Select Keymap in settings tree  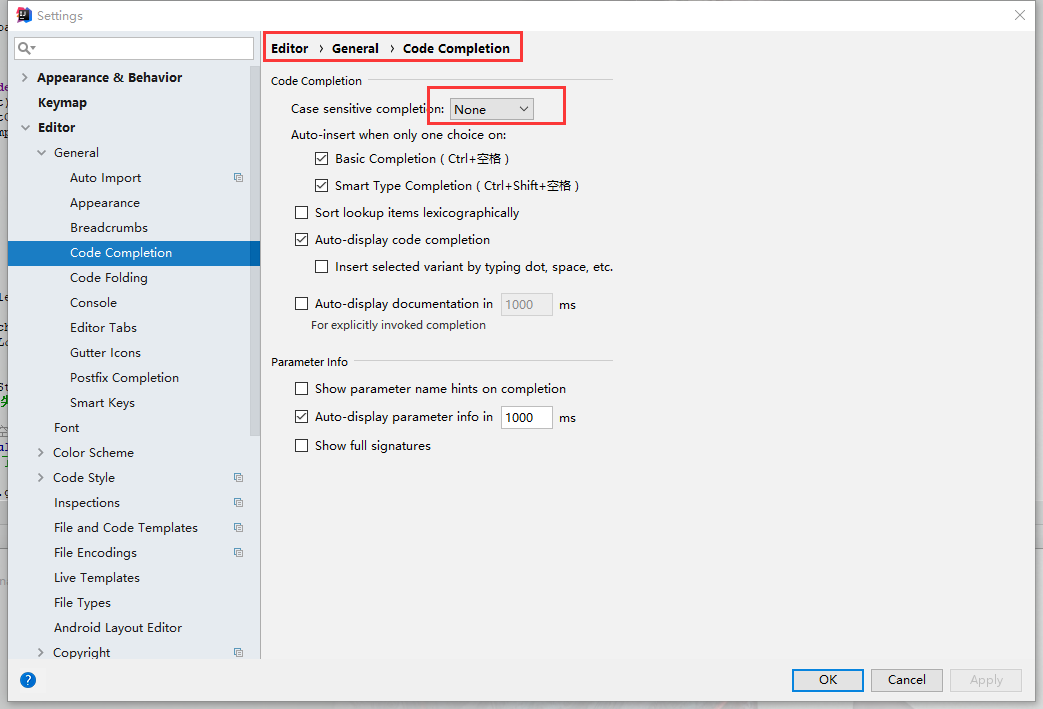click(x=63, y=102)
